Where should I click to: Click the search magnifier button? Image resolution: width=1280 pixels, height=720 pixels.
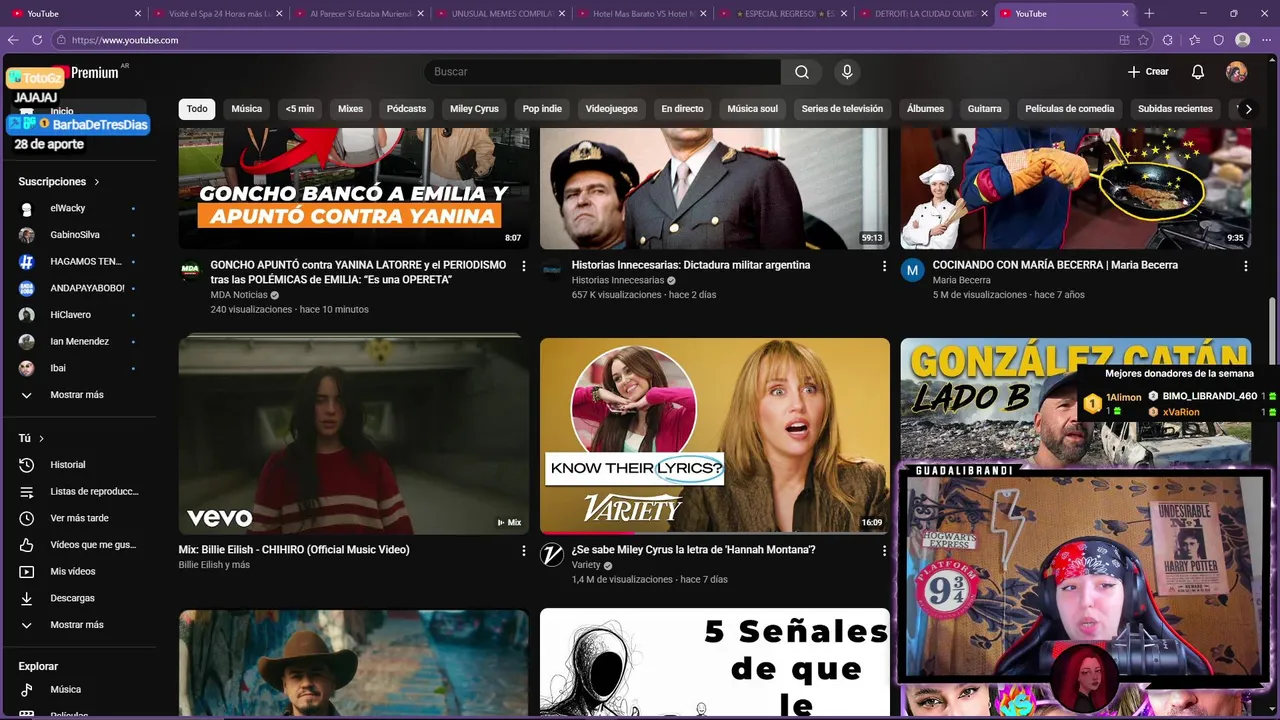tap(801, 72)
